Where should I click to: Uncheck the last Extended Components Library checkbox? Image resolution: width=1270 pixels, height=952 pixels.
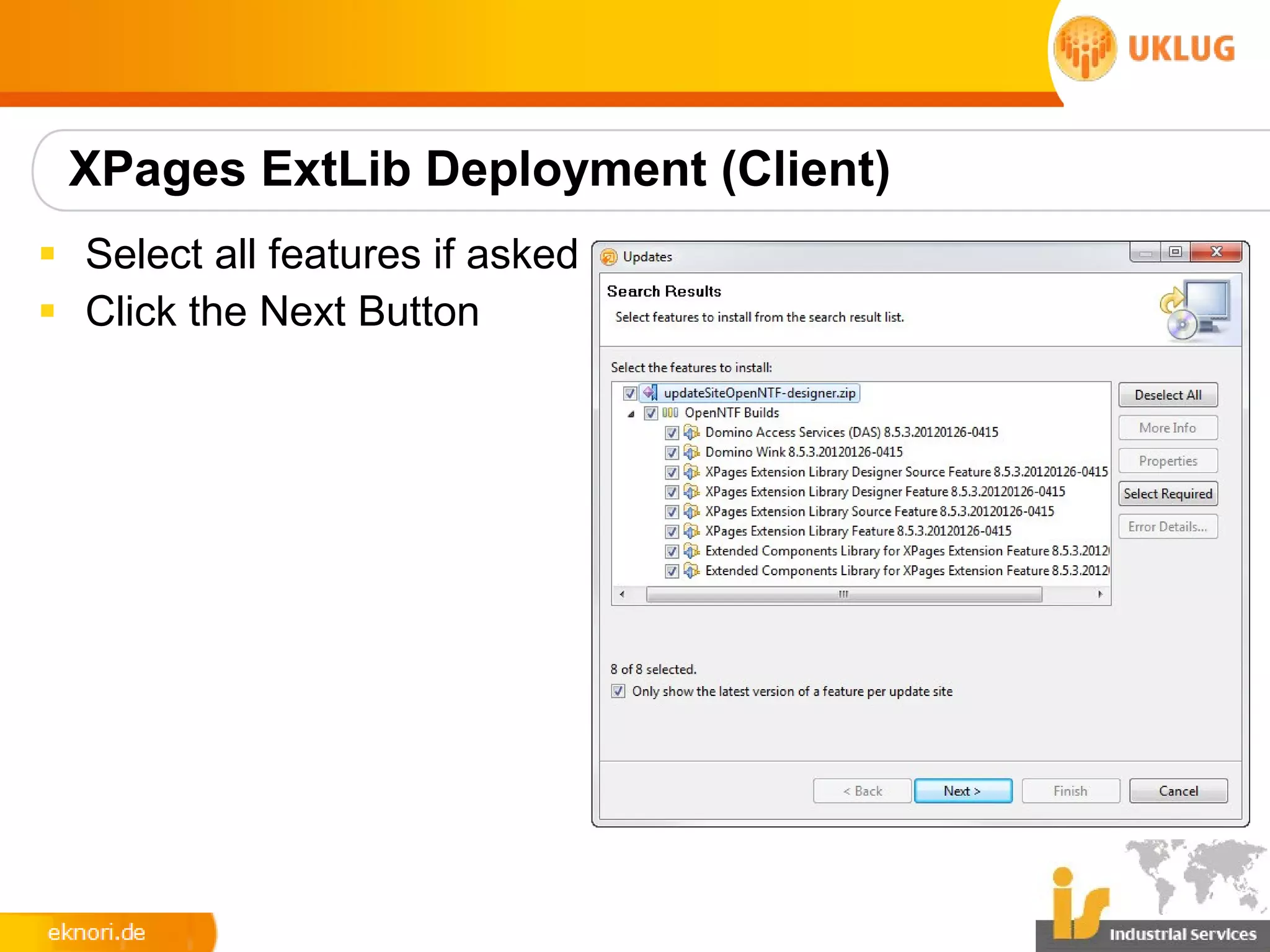(x=672, y=571)
